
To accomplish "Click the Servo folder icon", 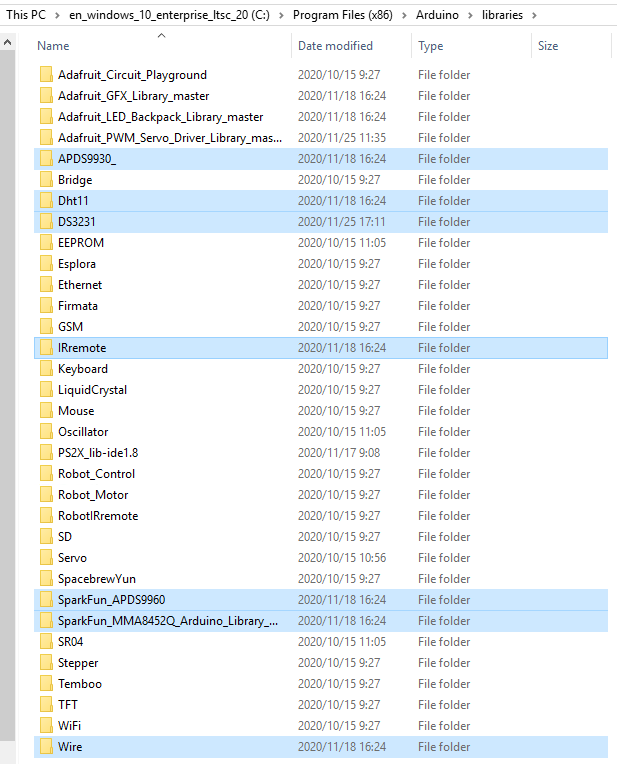I will pyautogui.click(x=46, y=557).
